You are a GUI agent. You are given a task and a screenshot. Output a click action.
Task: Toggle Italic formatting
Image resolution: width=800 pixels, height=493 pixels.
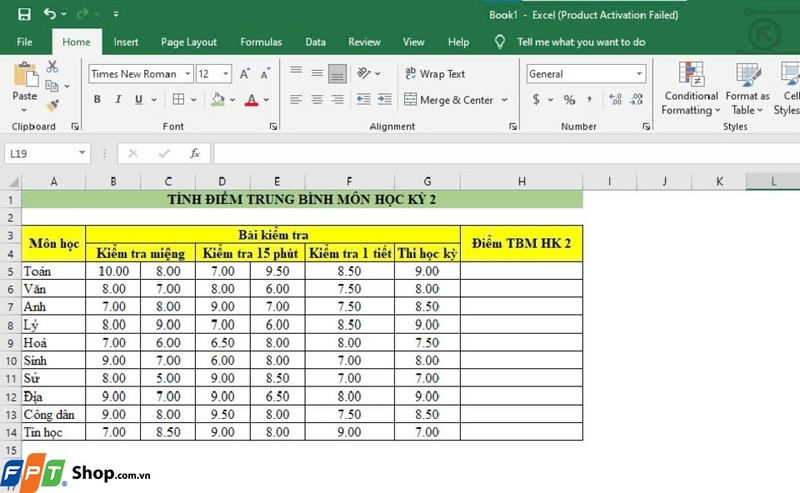(x=121, y=100)
